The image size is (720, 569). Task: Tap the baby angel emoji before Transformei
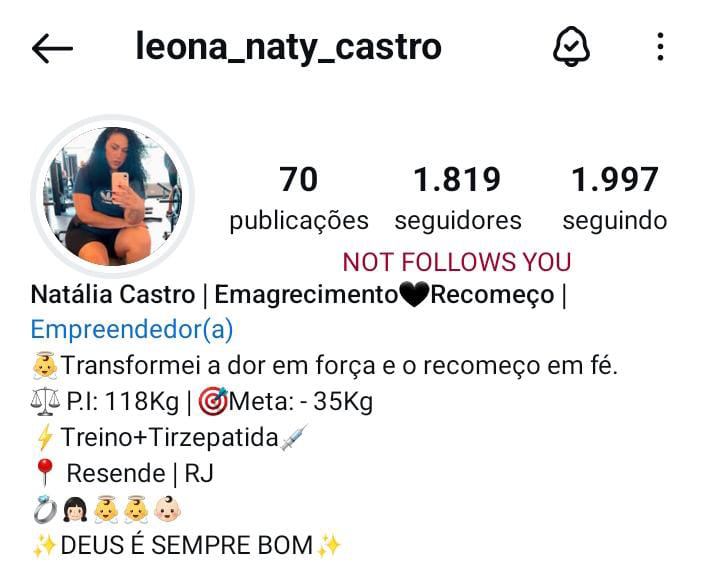[x=45, y=366]
